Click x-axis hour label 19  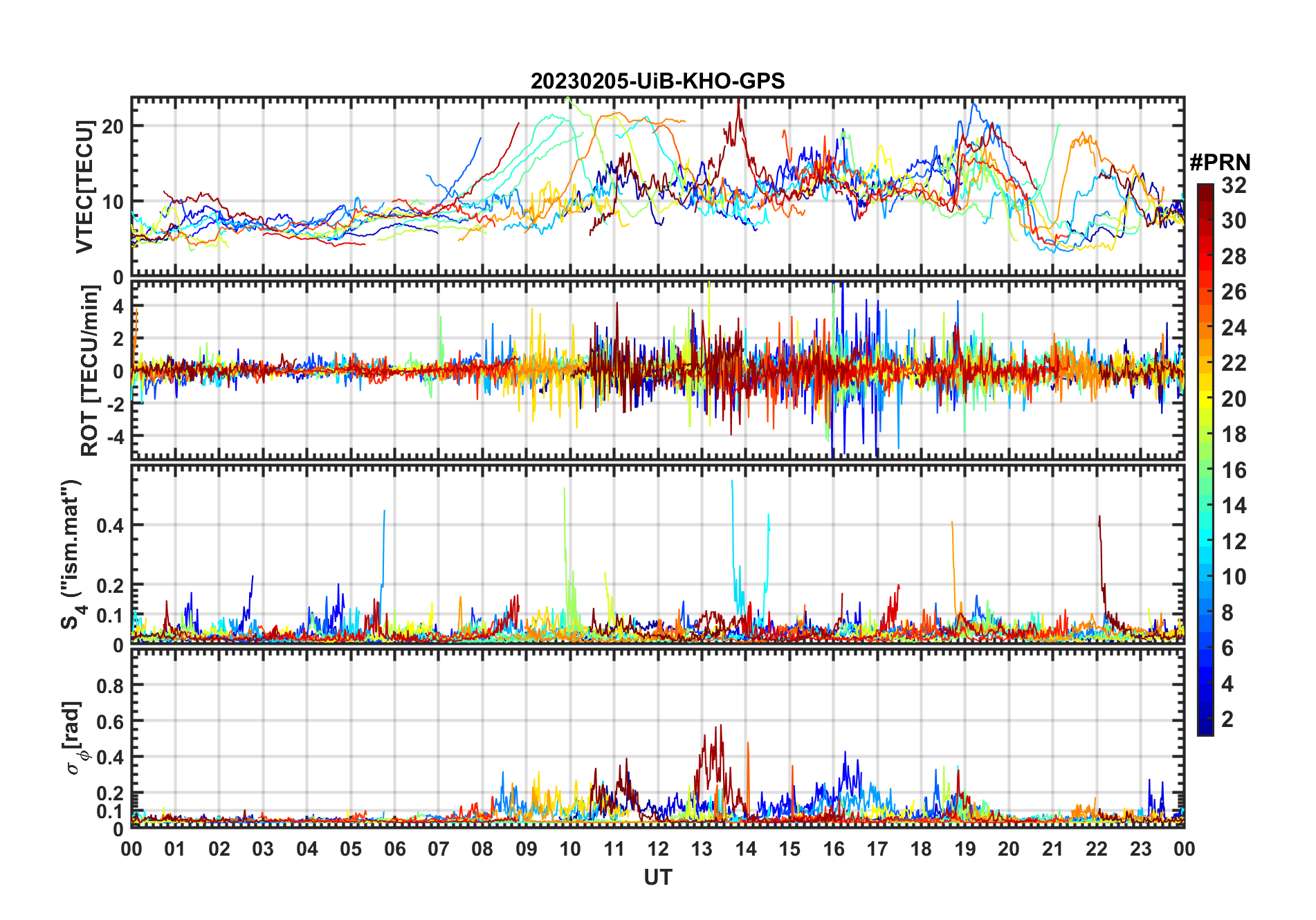click(x=965, y=849)
